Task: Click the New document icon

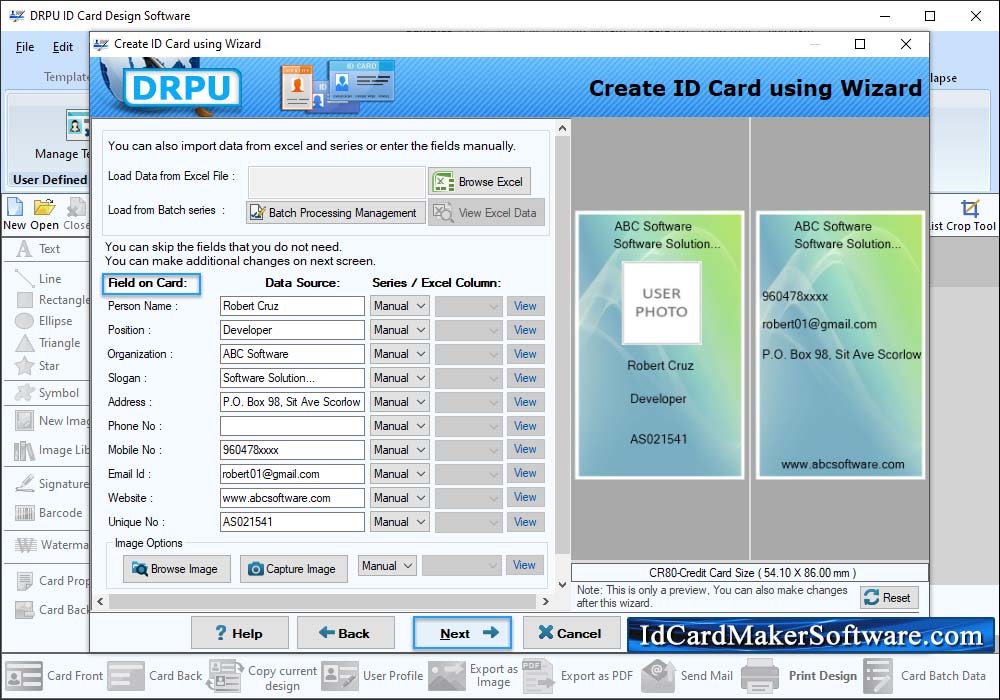Action: point(15,207)
